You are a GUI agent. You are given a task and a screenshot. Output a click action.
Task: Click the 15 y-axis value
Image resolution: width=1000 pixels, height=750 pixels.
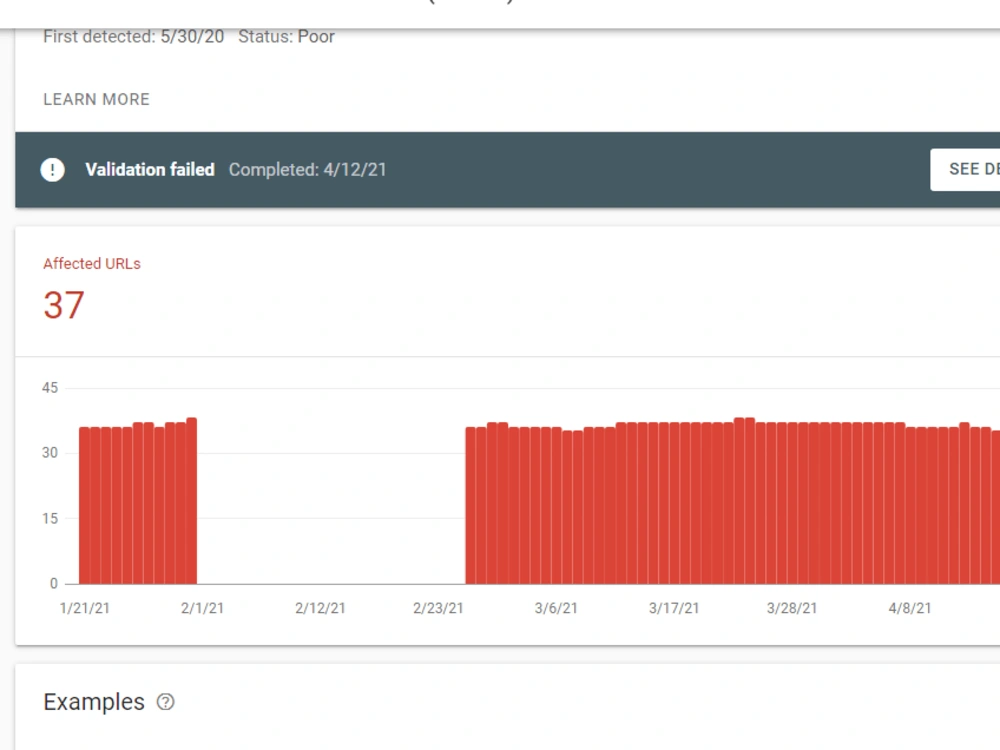(50, 518)
